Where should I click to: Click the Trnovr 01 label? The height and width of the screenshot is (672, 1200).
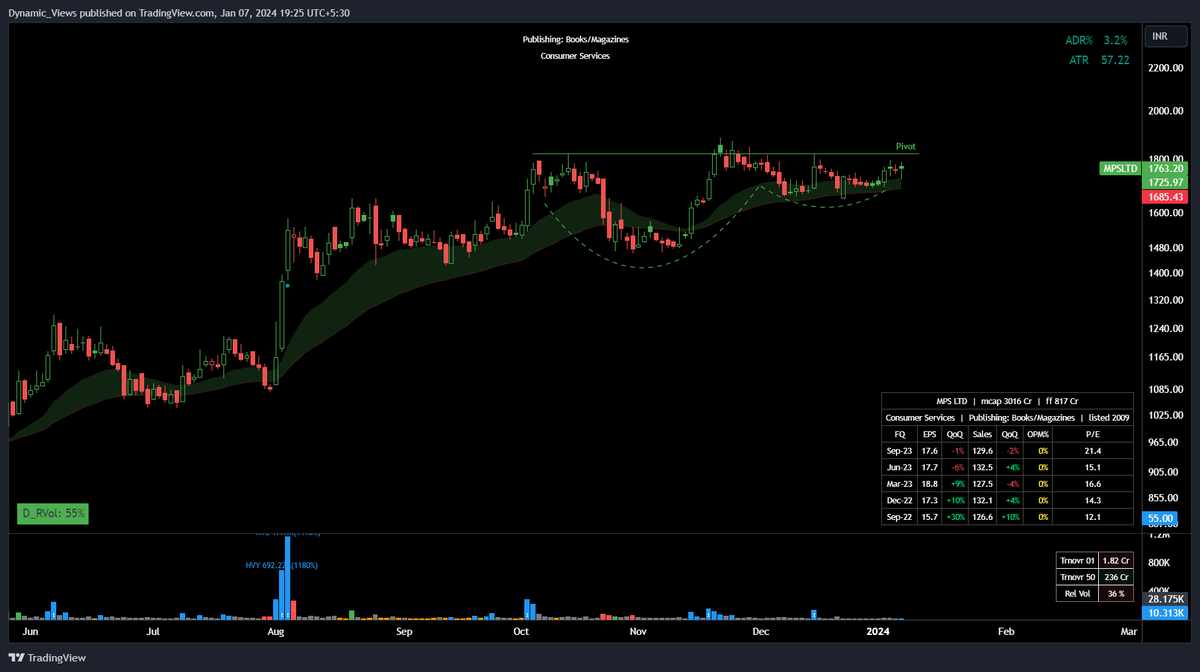1077,560
